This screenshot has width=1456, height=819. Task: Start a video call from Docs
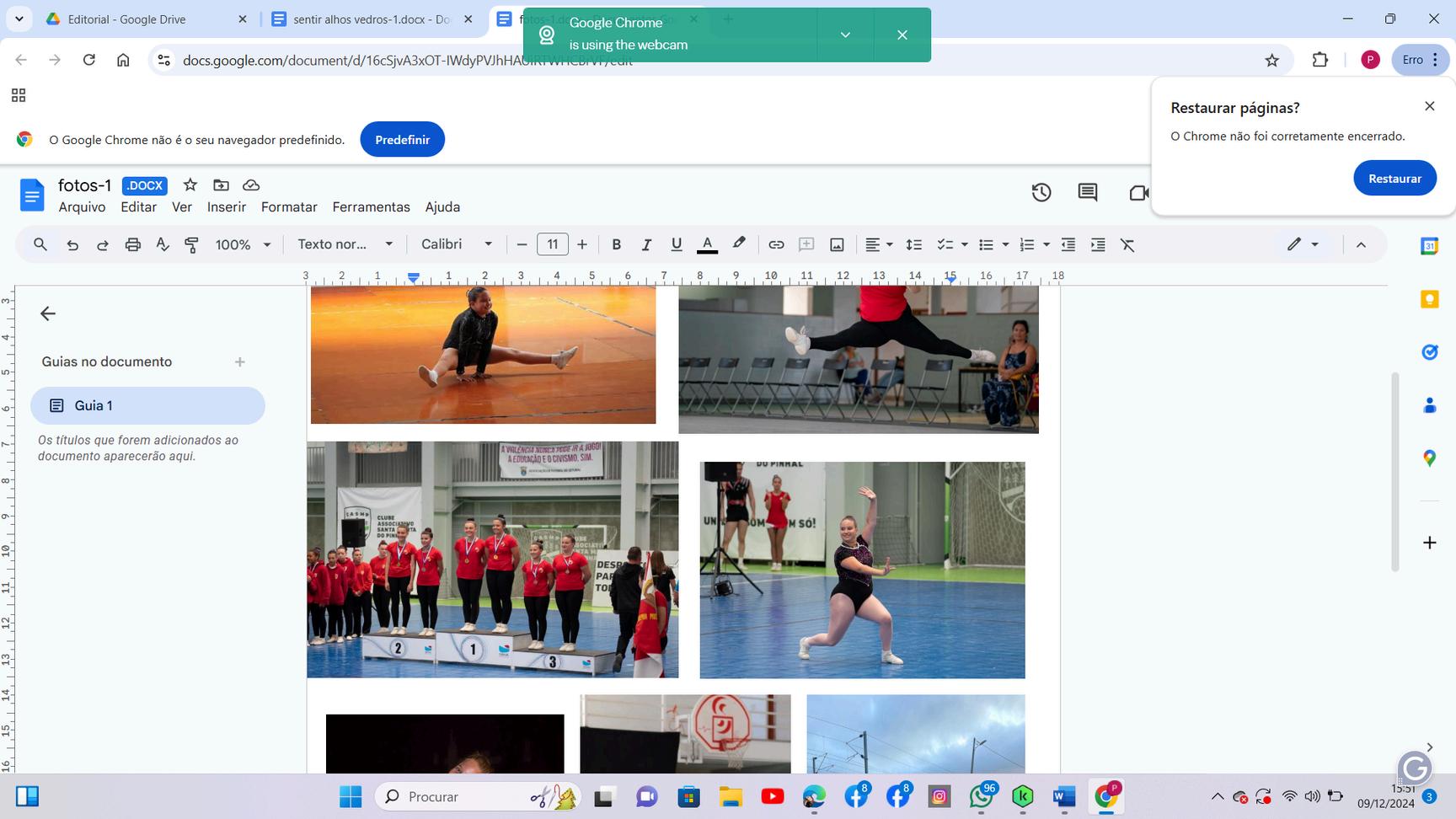pos(1138,193)
